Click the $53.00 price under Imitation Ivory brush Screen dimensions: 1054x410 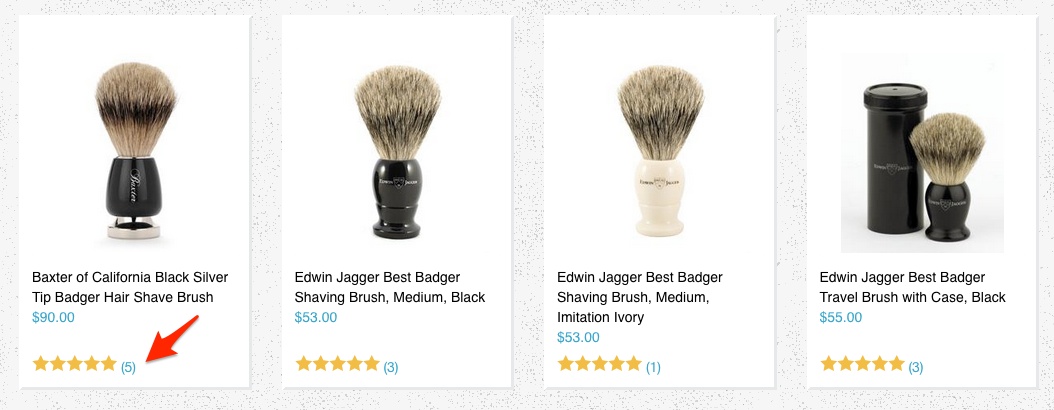coord(579,337)
